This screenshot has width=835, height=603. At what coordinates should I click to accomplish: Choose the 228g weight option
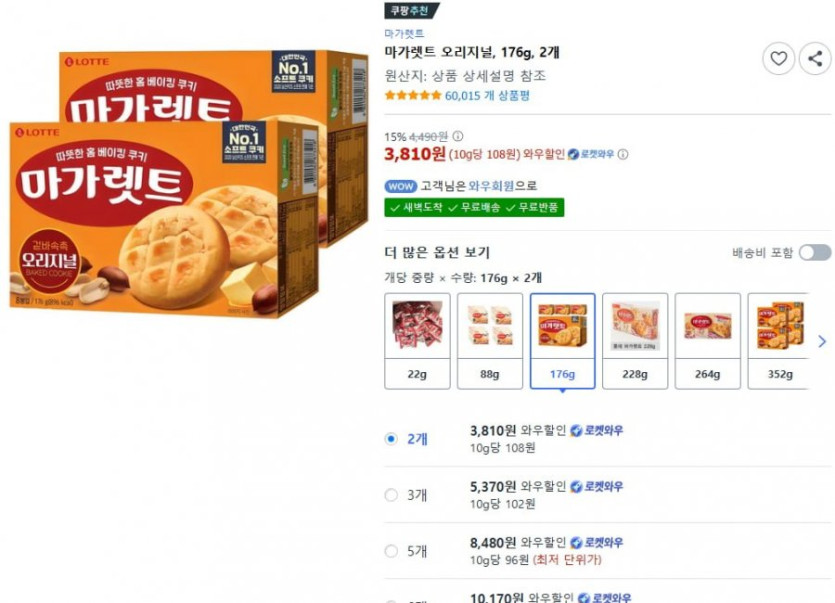point(635,340)
